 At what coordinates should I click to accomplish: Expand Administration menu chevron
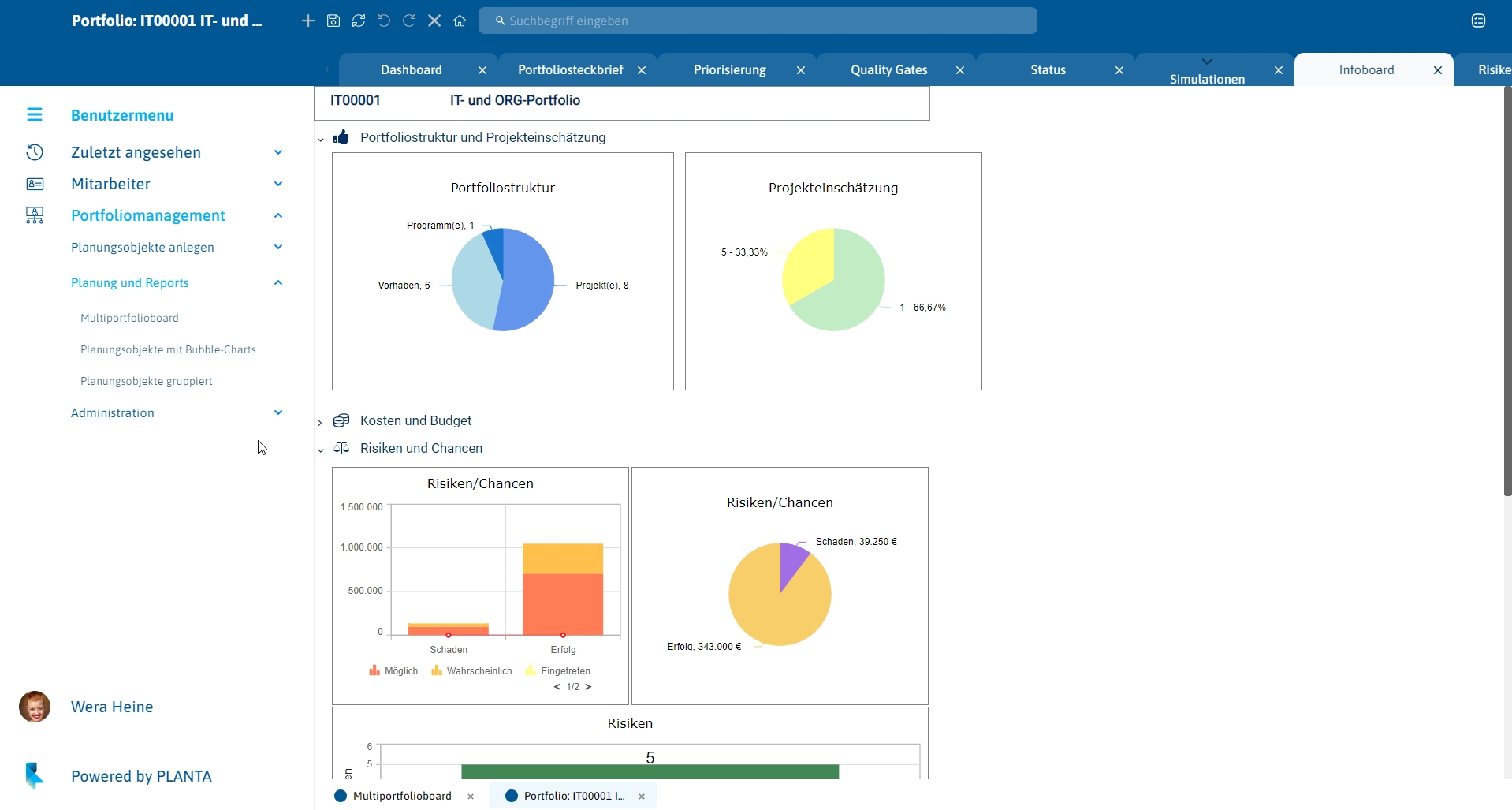(278, 412)
